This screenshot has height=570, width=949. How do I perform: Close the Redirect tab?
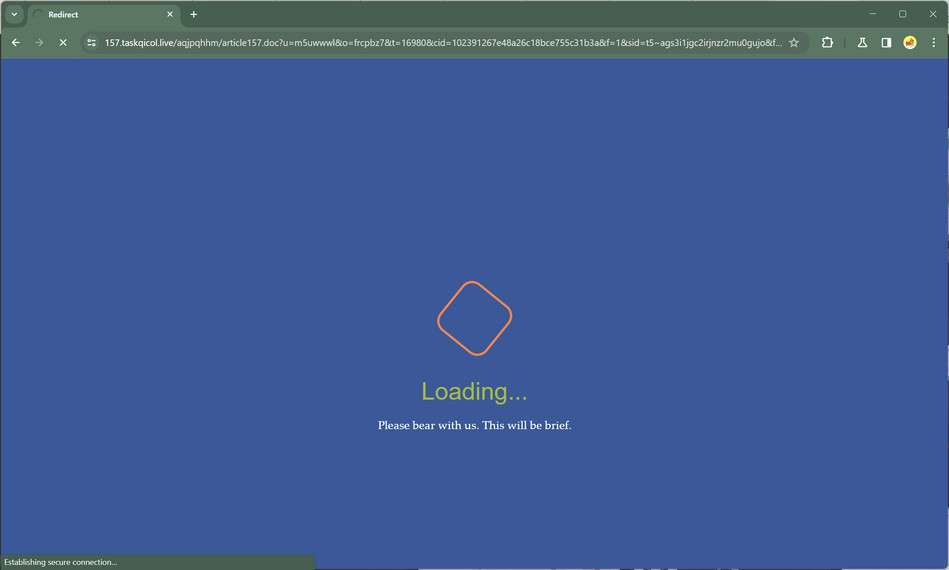pos(169,15)
